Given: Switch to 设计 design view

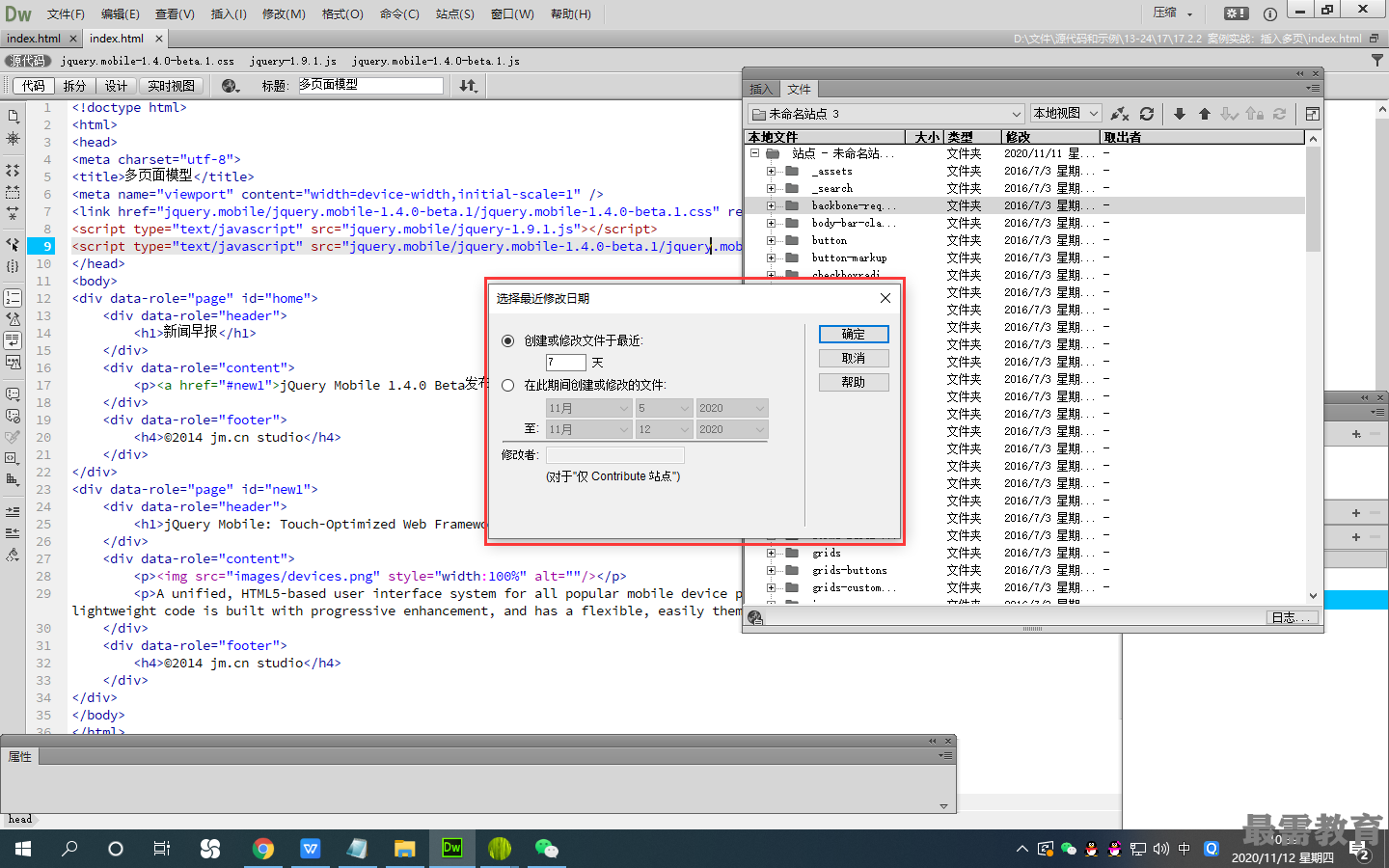Looking at the screenshot, I should (x=116, y=86).
